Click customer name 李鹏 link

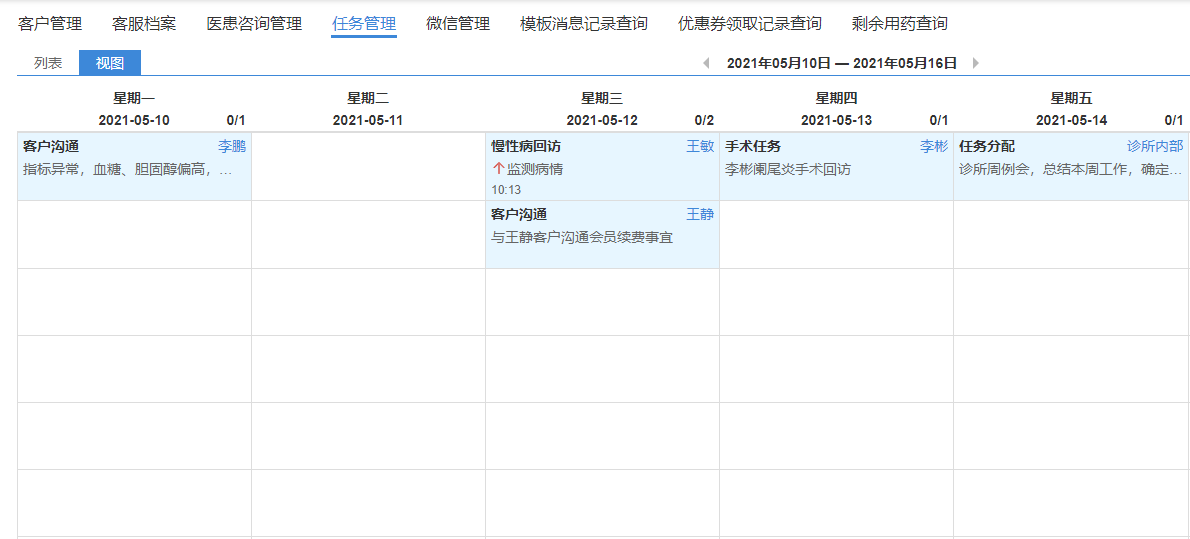[x=232, y=146]
